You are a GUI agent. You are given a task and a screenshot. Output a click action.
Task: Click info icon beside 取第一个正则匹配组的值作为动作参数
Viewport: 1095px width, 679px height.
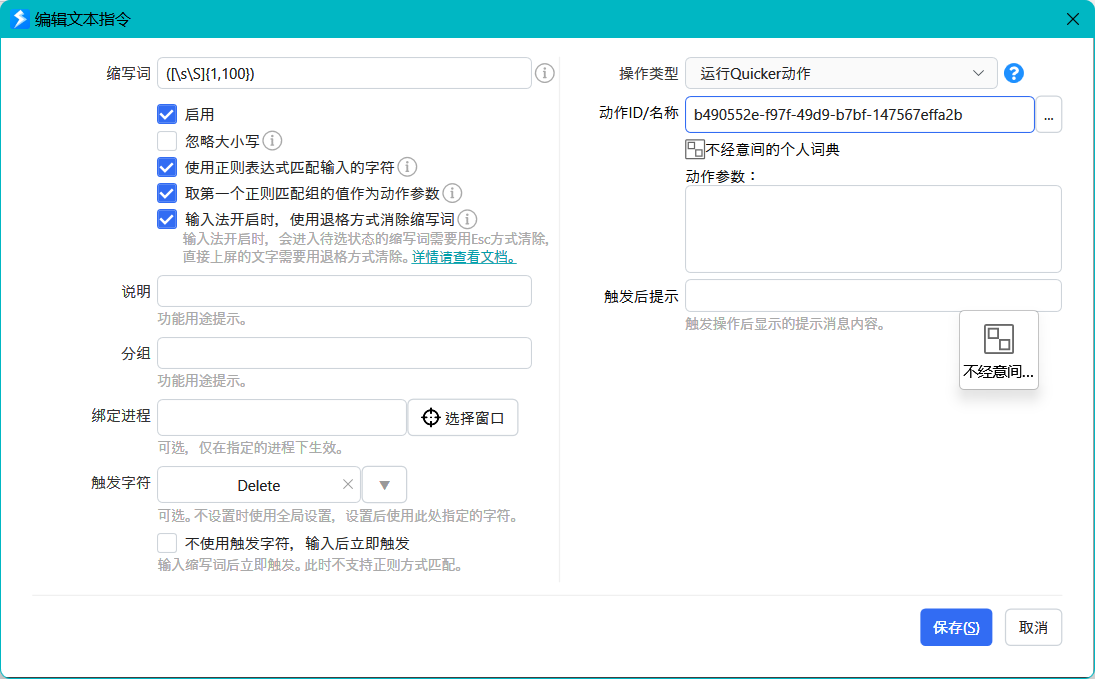(452, 193)
